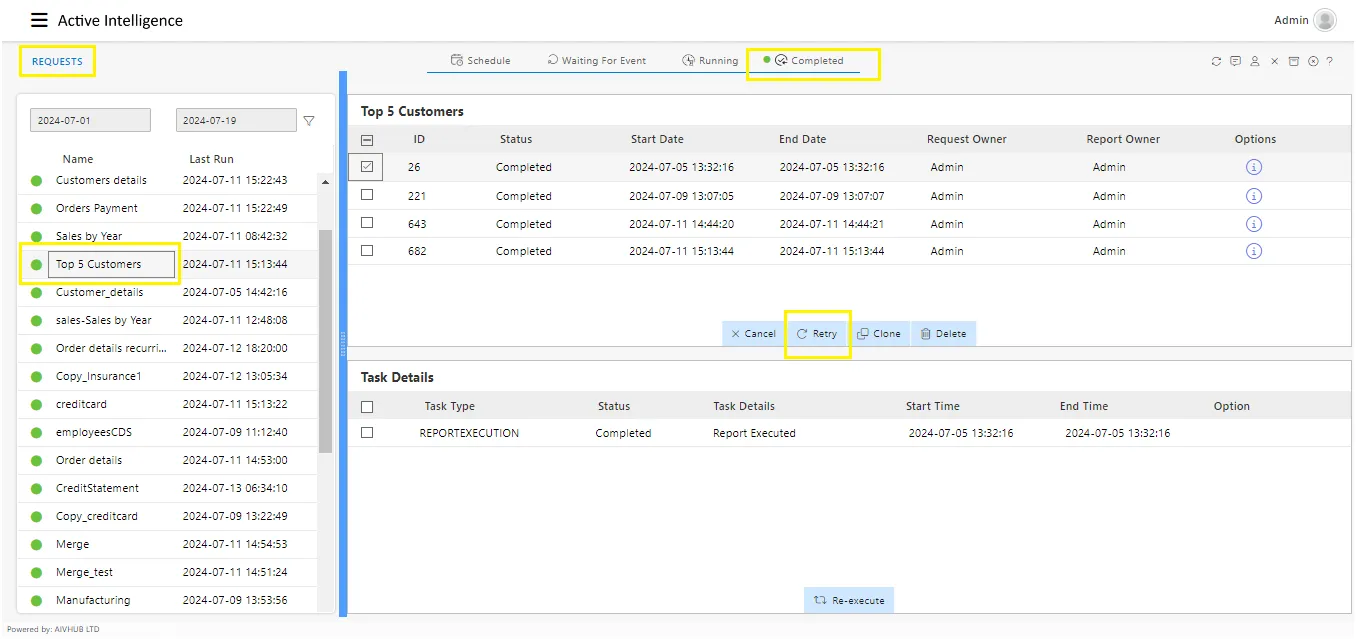Click the request list scrollbar thumb
1356x639 pixels.
(325, 340)
